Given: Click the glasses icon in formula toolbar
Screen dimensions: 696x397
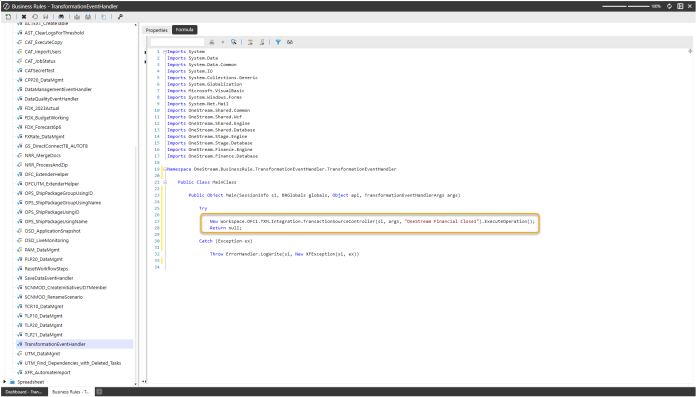Looking at the screenshot, I should click(x=290, y=42).
